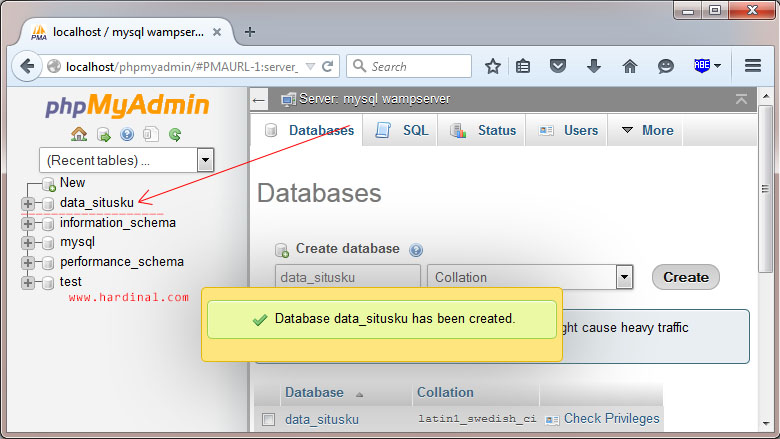The width and height of the screenshot is (780, 439).
Task: Tick the data_situsku row checkbox
Action: 269,420
